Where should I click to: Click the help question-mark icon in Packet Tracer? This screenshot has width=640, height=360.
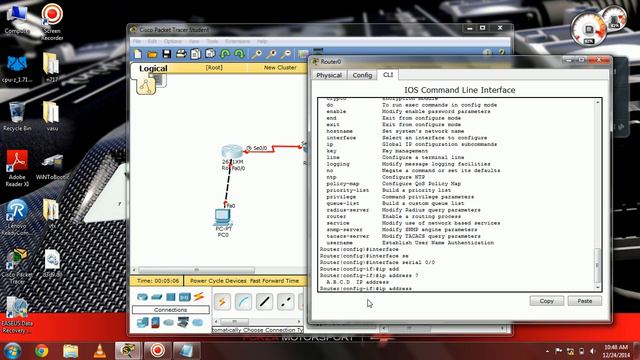(x=502, y=53)
